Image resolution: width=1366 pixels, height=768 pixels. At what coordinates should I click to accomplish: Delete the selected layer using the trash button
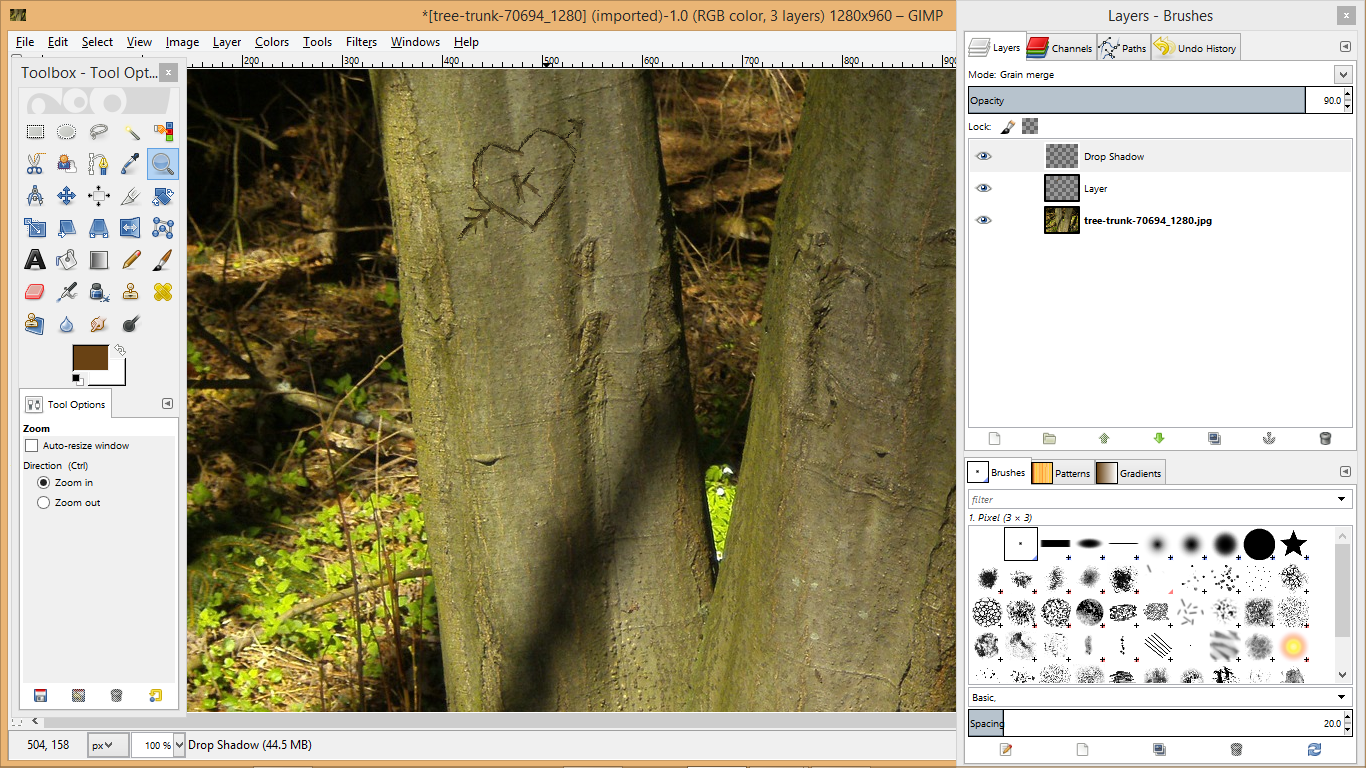(x=1325, y=438)
